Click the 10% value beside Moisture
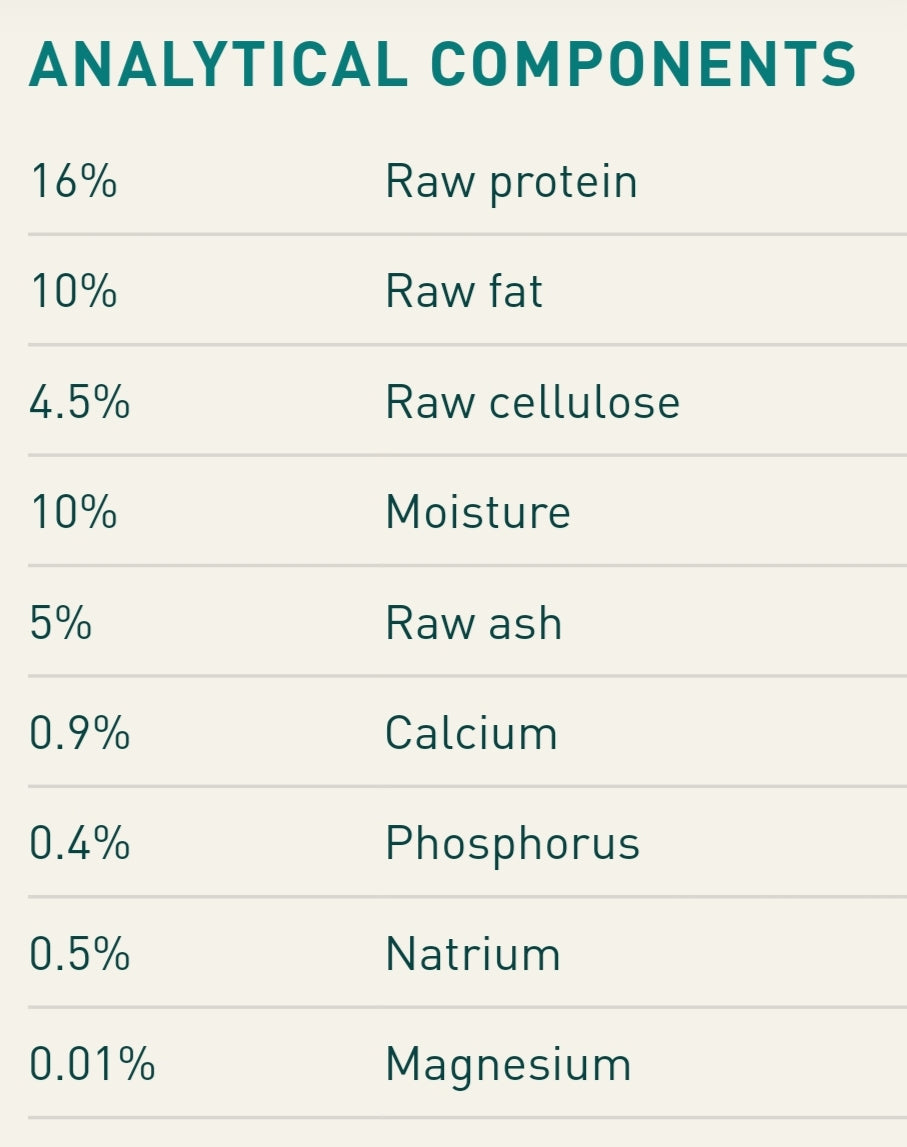This screenshot has height=1147, width=907. coord(73,513)
